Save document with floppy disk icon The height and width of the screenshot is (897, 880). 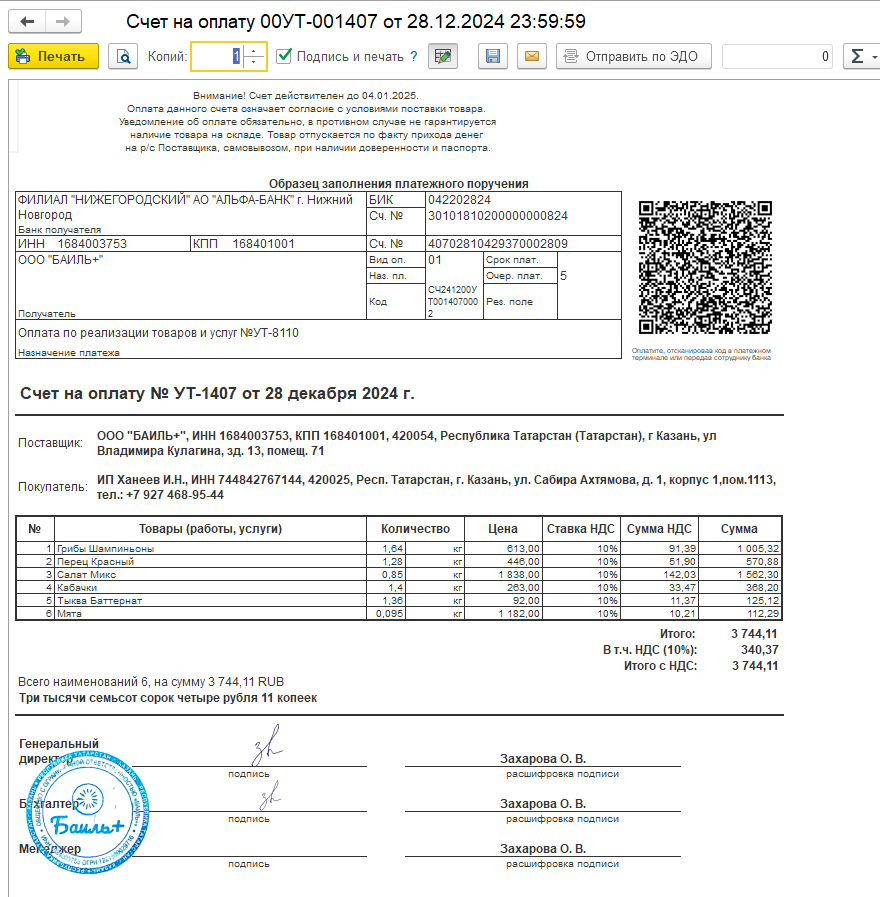(493, 57)
